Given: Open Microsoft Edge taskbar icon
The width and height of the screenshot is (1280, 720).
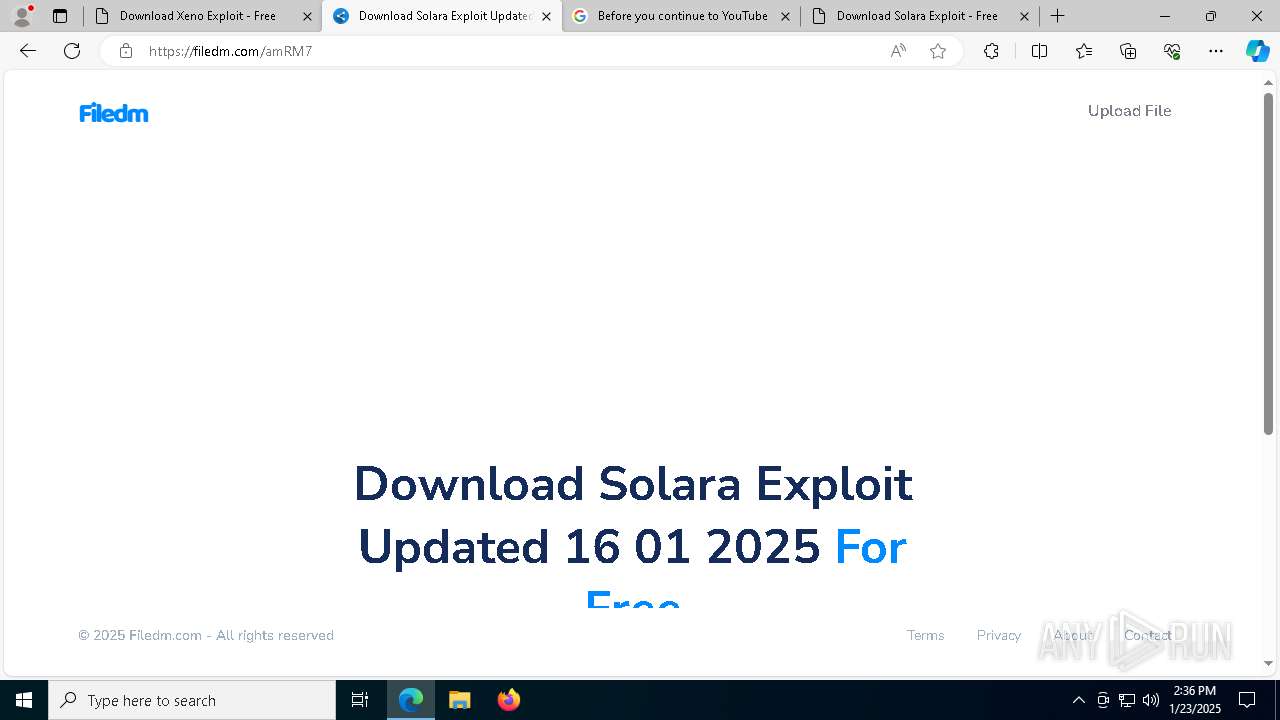Looking at the screenshot, I should pos(411,700).
